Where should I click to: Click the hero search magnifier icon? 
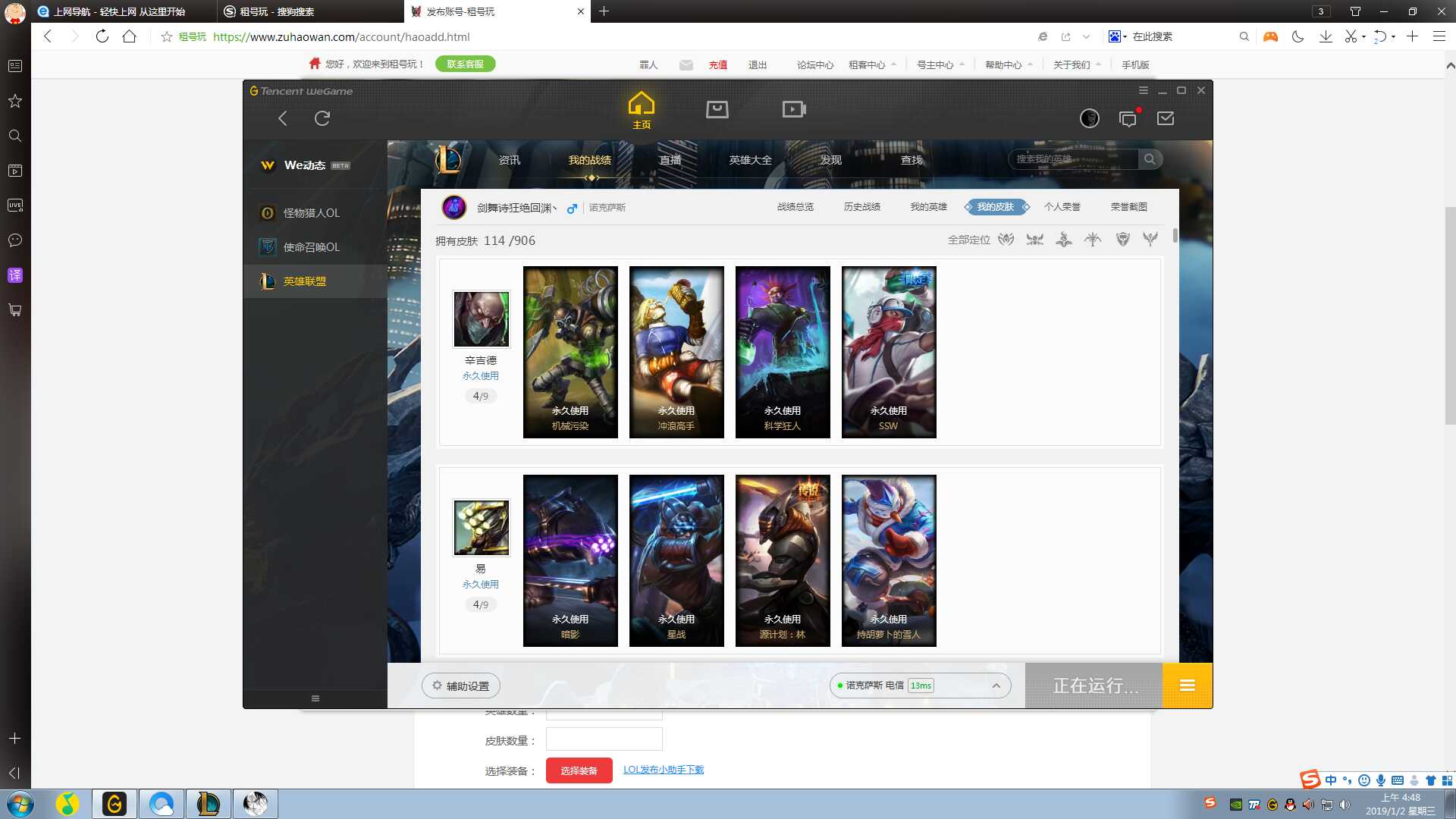pos(1150,159)
